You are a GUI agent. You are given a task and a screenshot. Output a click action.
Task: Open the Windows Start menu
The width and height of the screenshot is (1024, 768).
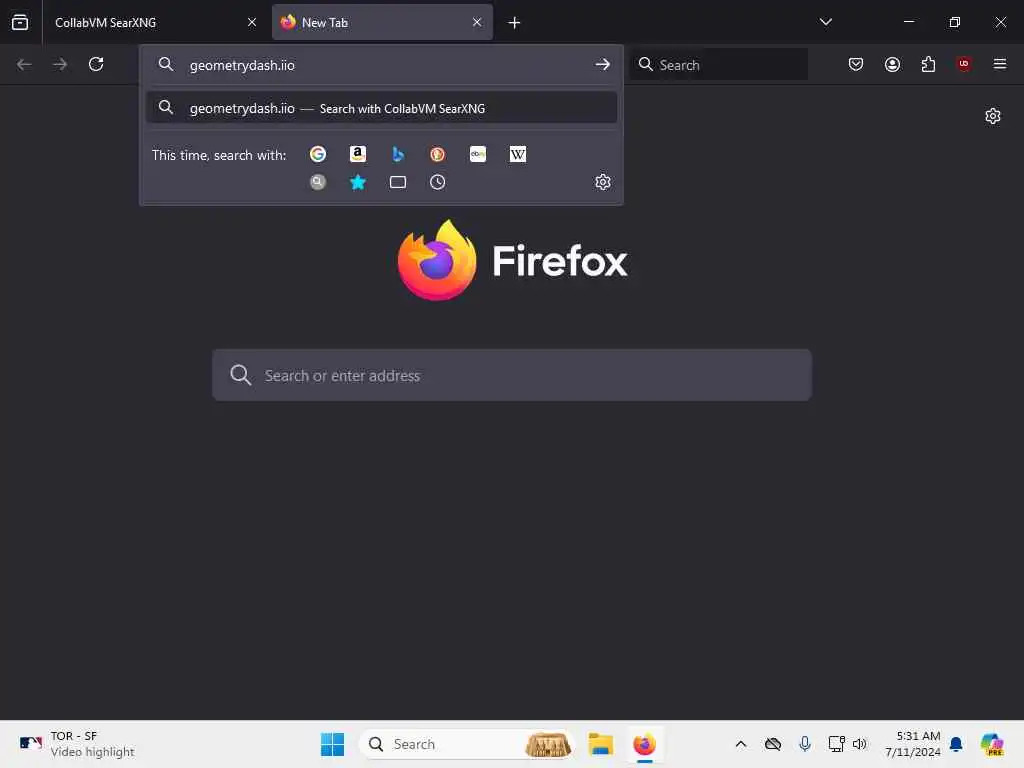click(332, 744)
